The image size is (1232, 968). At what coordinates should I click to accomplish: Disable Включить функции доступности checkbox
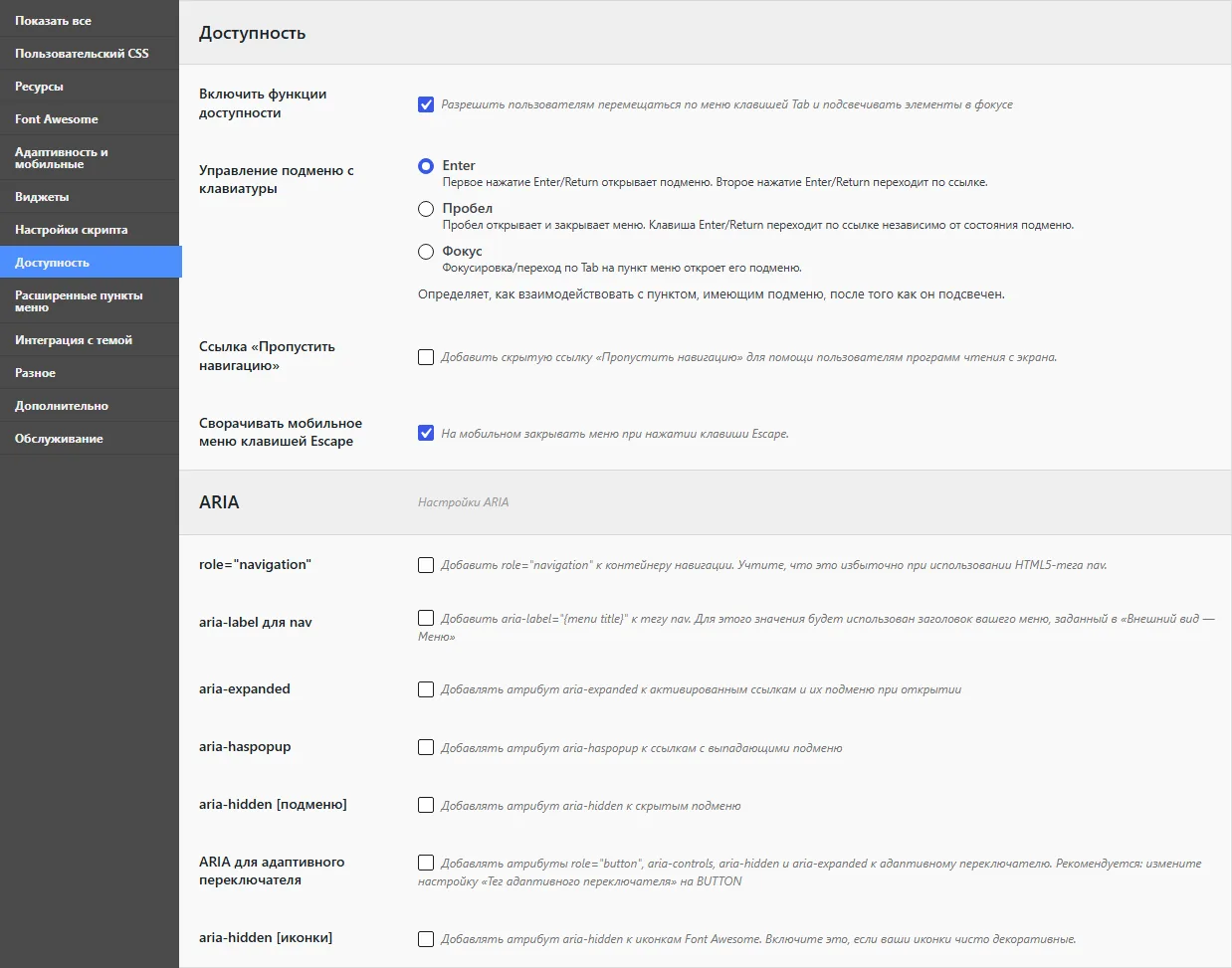tap(426, 104)
